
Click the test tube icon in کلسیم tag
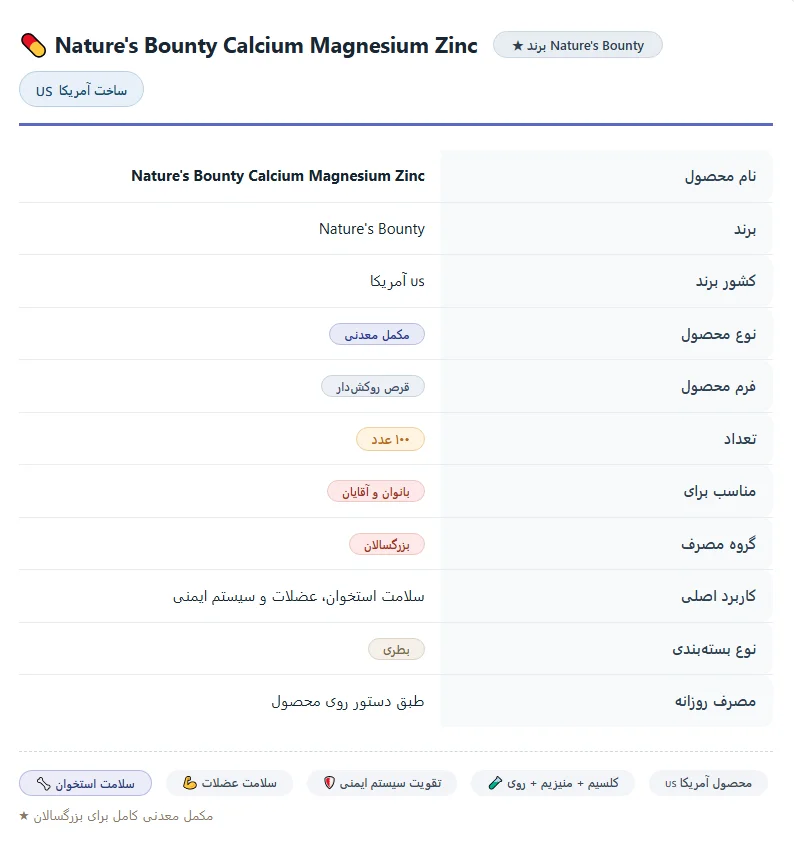pyautogui.click(x=495, y=783)
